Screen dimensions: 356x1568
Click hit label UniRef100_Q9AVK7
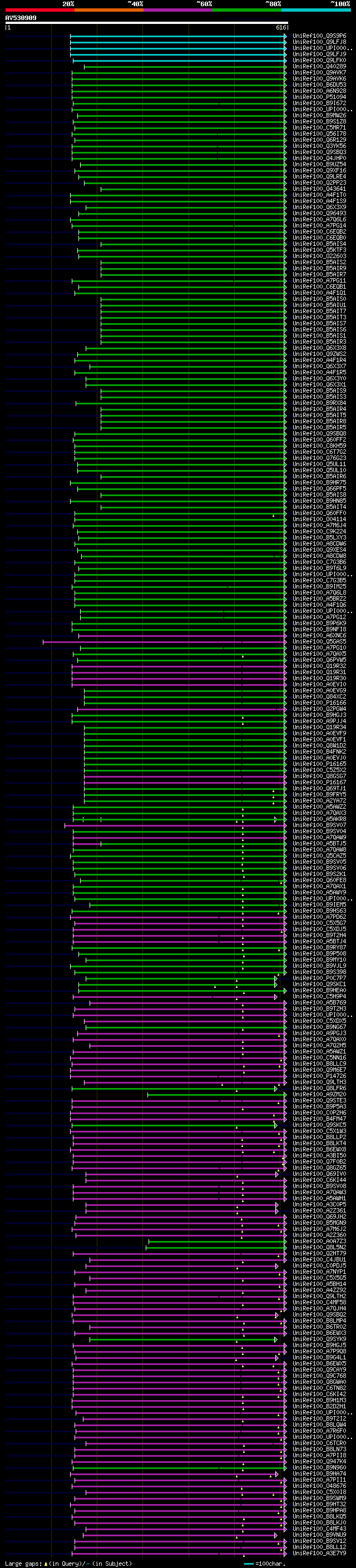click(319, 72)
